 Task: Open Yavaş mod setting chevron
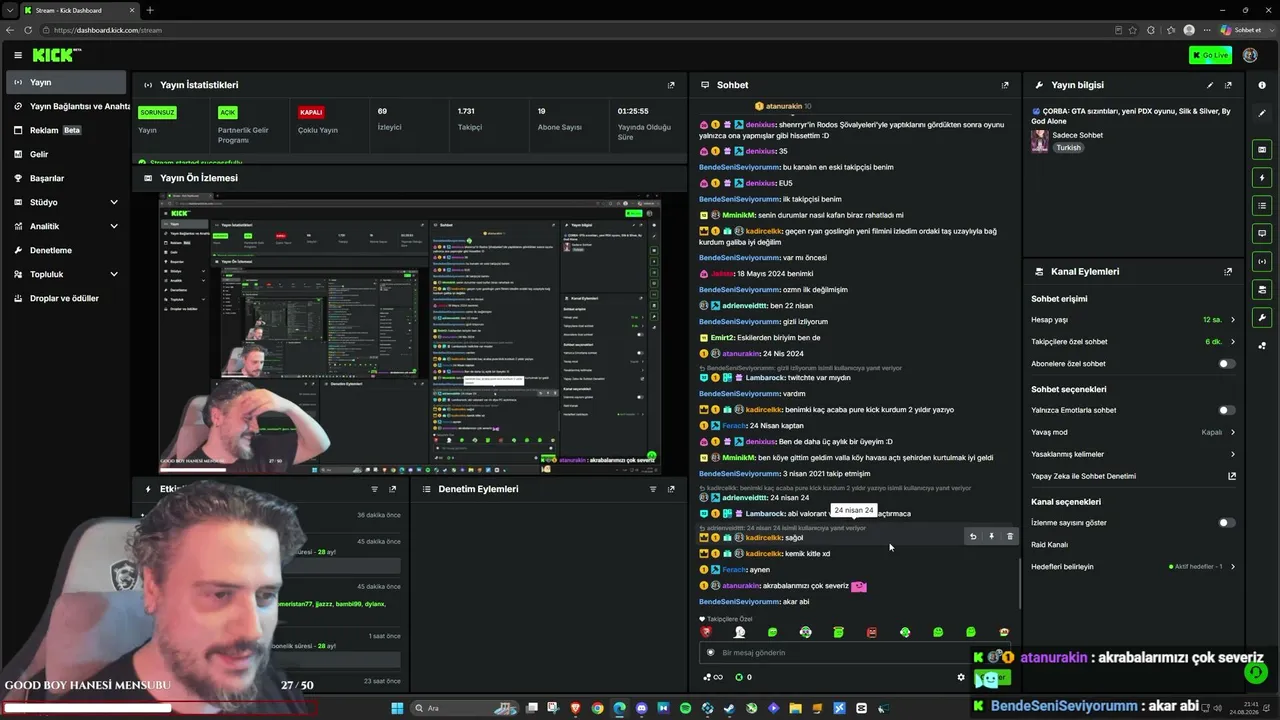pos(1232,432)
